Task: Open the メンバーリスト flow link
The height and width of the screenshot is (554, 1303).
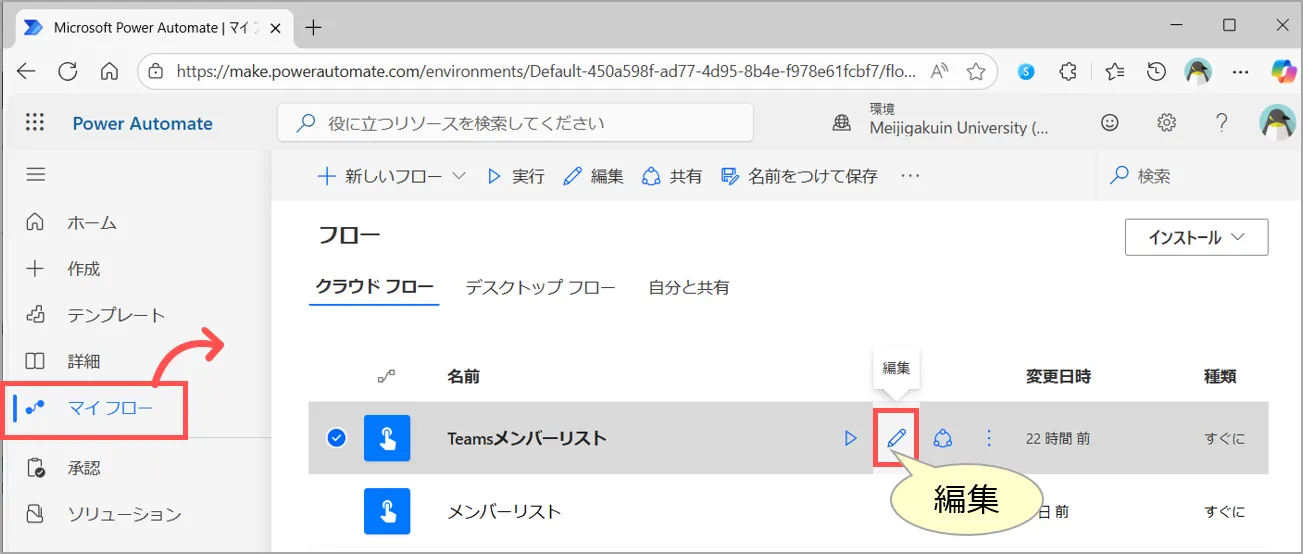Action: click(503, 511)
